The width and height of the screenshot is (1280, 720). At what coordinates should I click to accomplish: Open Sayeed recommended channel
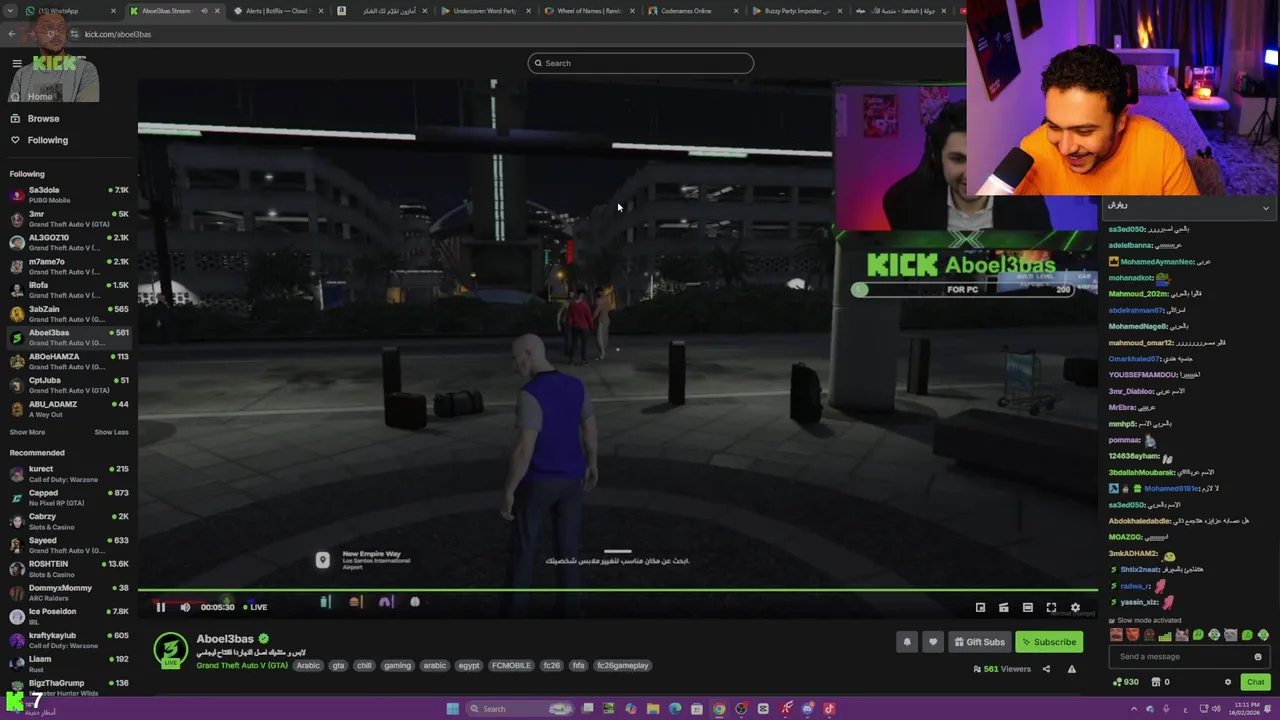(68, 545)
